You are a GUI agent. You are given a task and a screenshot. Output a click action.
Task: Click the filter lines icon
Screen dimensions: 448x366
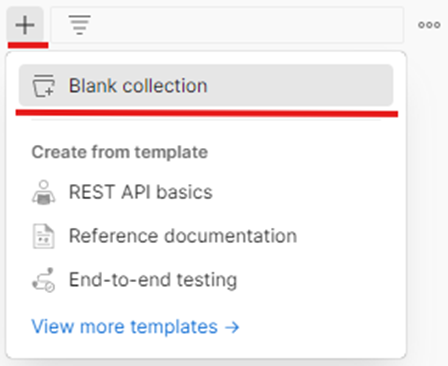[79, 25]
